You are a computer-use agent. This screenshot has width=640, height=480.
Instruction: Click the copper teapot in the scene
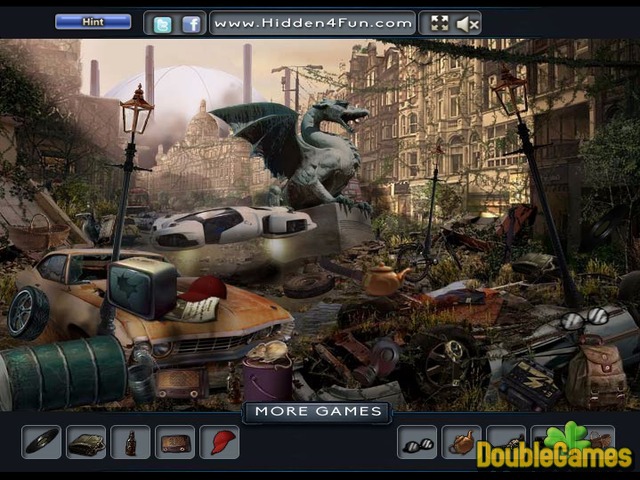[384, 281]
